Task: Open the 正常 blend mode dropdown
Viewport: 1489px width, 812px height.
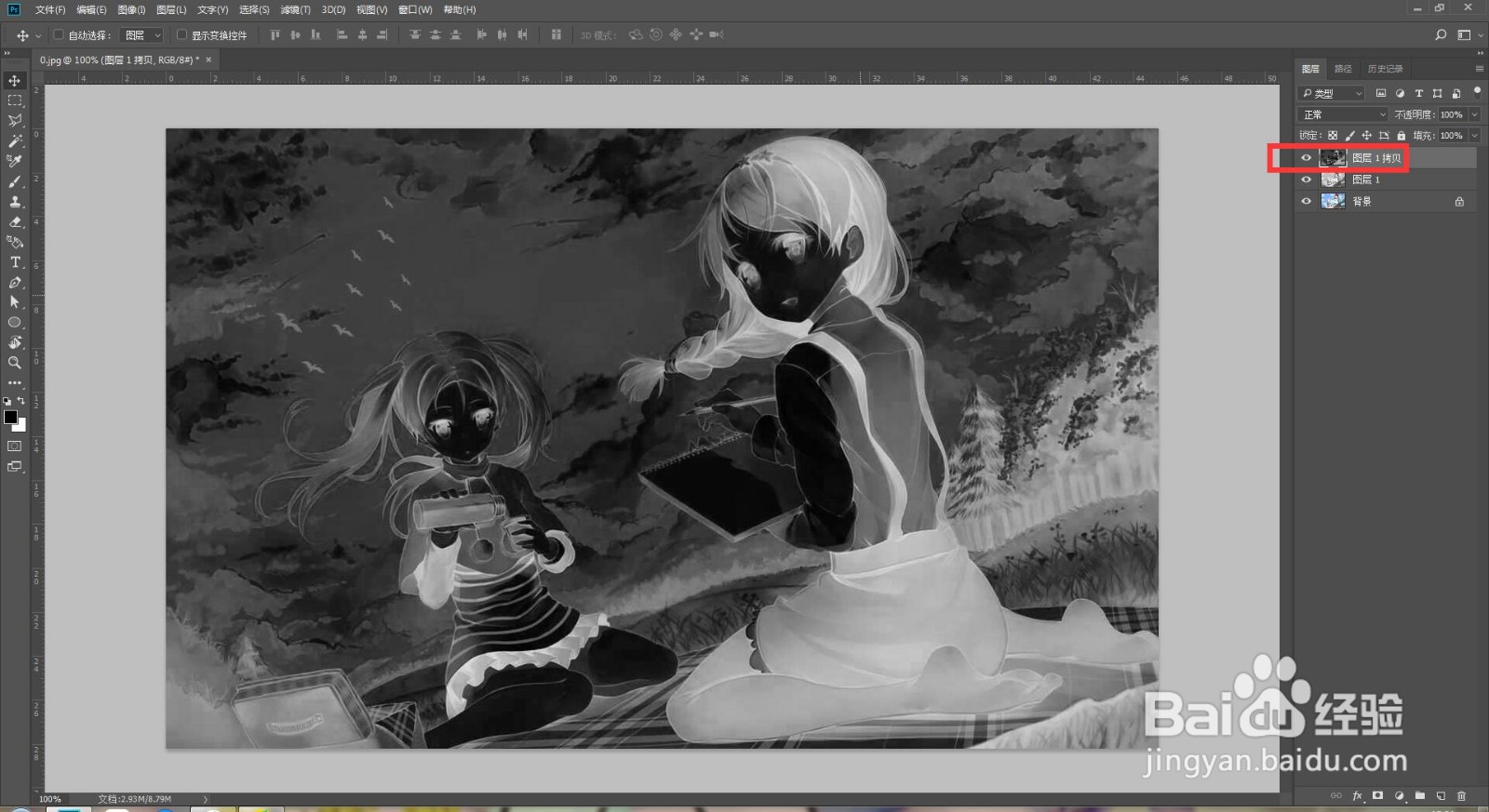Action: pyautogui.click(x=1343, y=114)
